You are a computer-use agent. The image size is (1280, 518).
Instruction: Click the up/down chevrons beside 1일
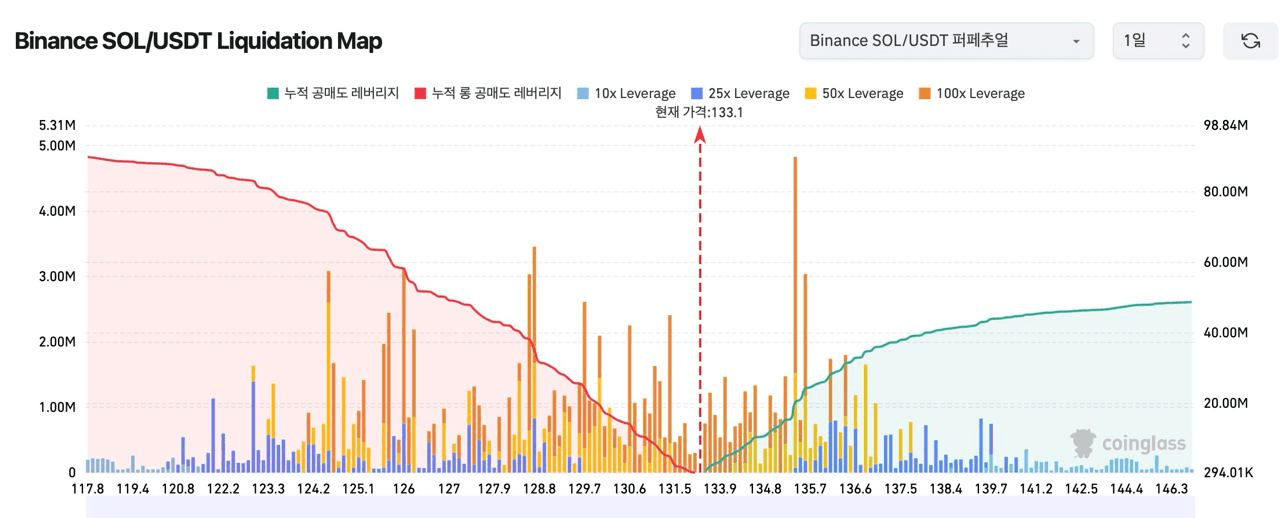point(1186,41)
